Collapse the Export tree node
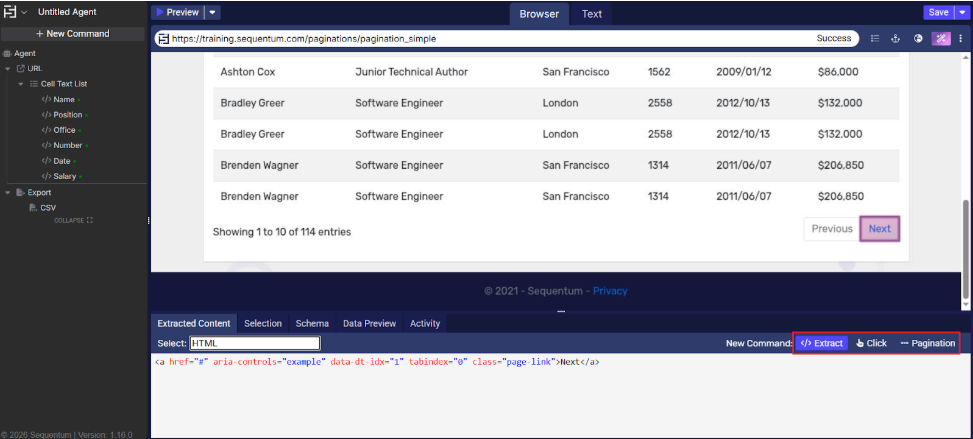The image size is (973, 439). tap(8, 192)
